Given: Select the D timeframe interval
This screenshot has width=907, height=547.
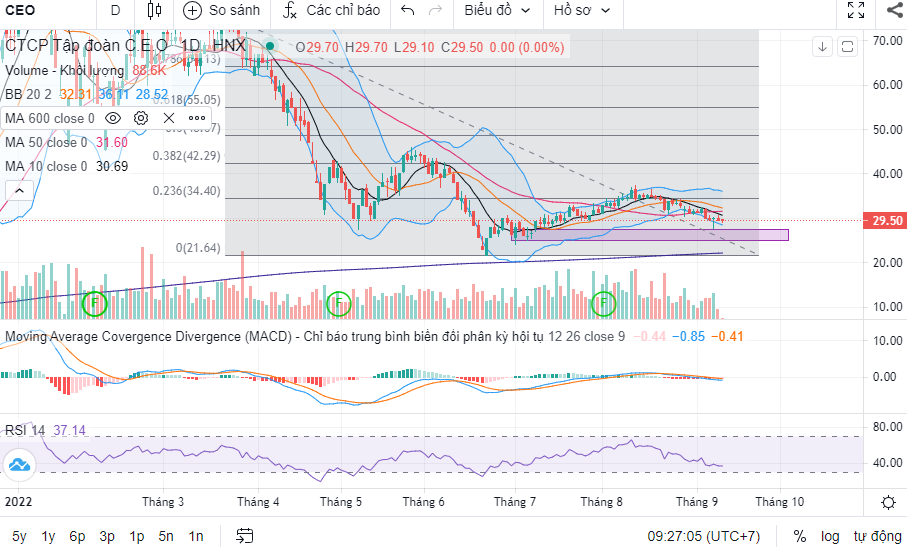Looking at the screenshot, I should pyautogui.click(x=115, y=11).
